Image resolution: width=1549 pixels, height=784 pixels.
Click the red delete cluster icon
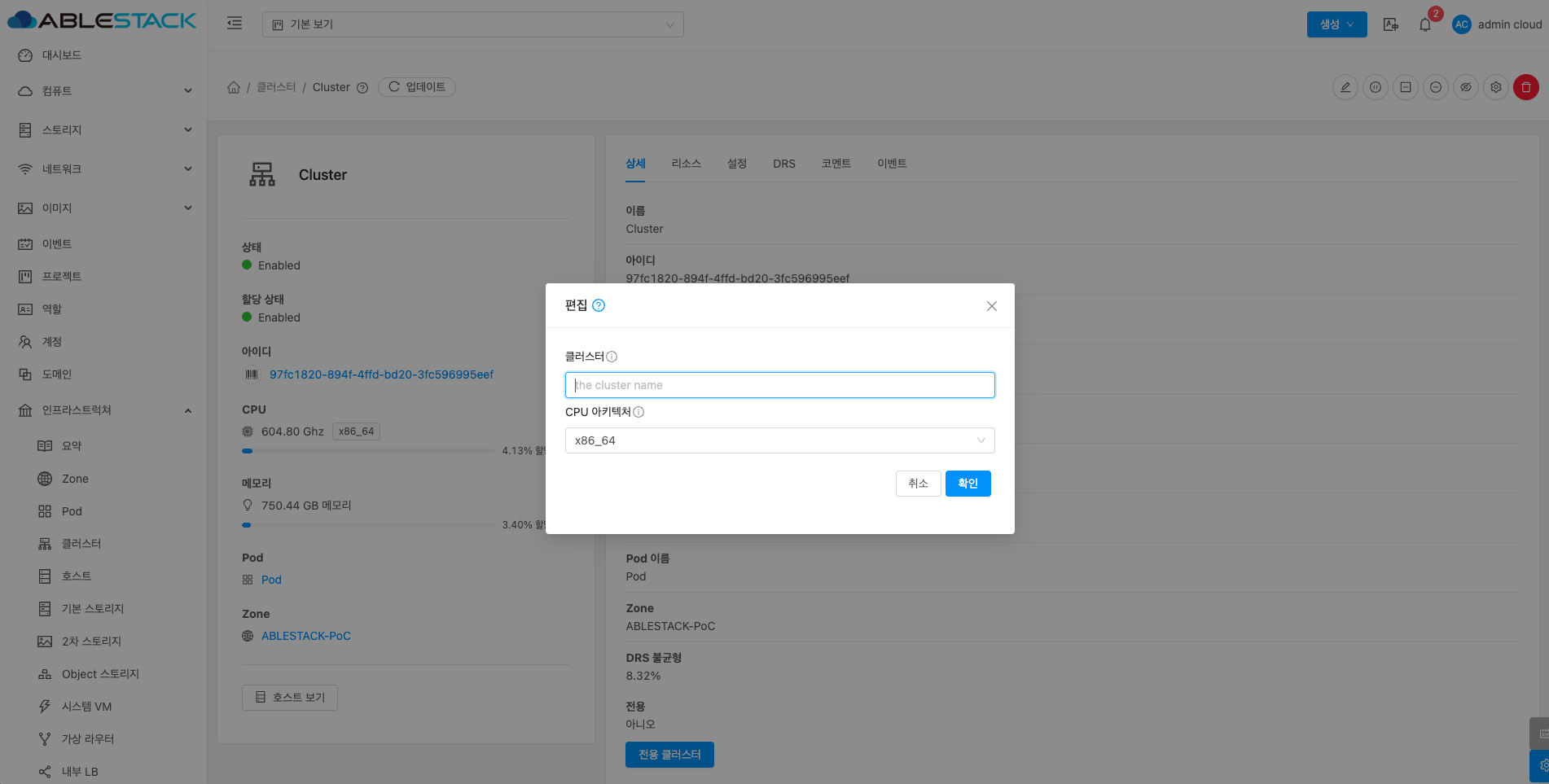(1525, 87)
